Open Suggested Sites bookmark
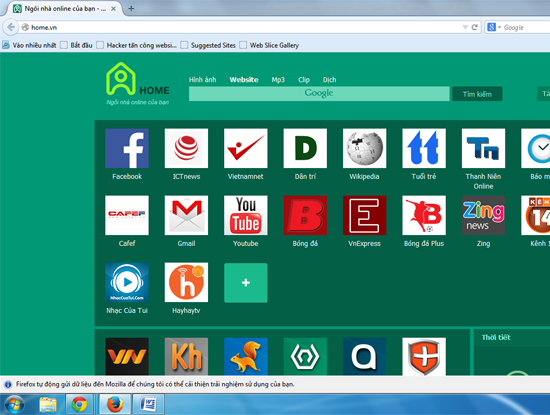Screen dimensions: 550x415 208,45
